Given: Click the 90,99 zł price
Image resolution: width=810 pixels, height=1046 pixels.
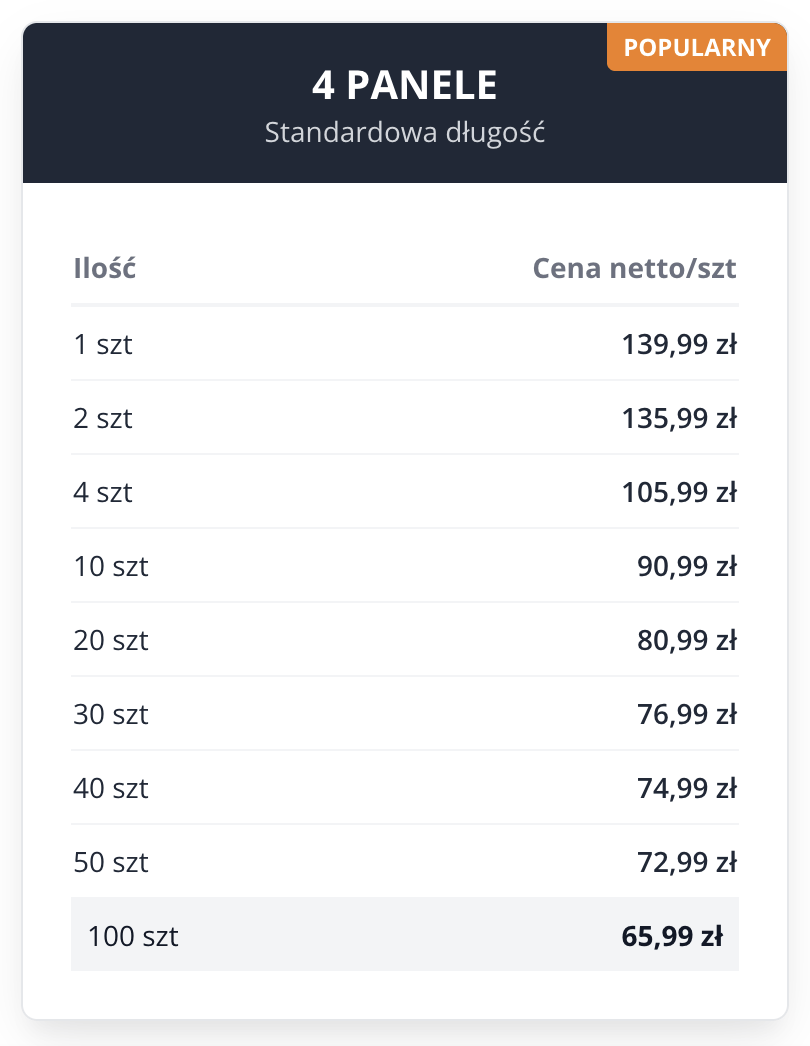Looking at the screenshot, I should pyautogui.click(x=686, y=566).
